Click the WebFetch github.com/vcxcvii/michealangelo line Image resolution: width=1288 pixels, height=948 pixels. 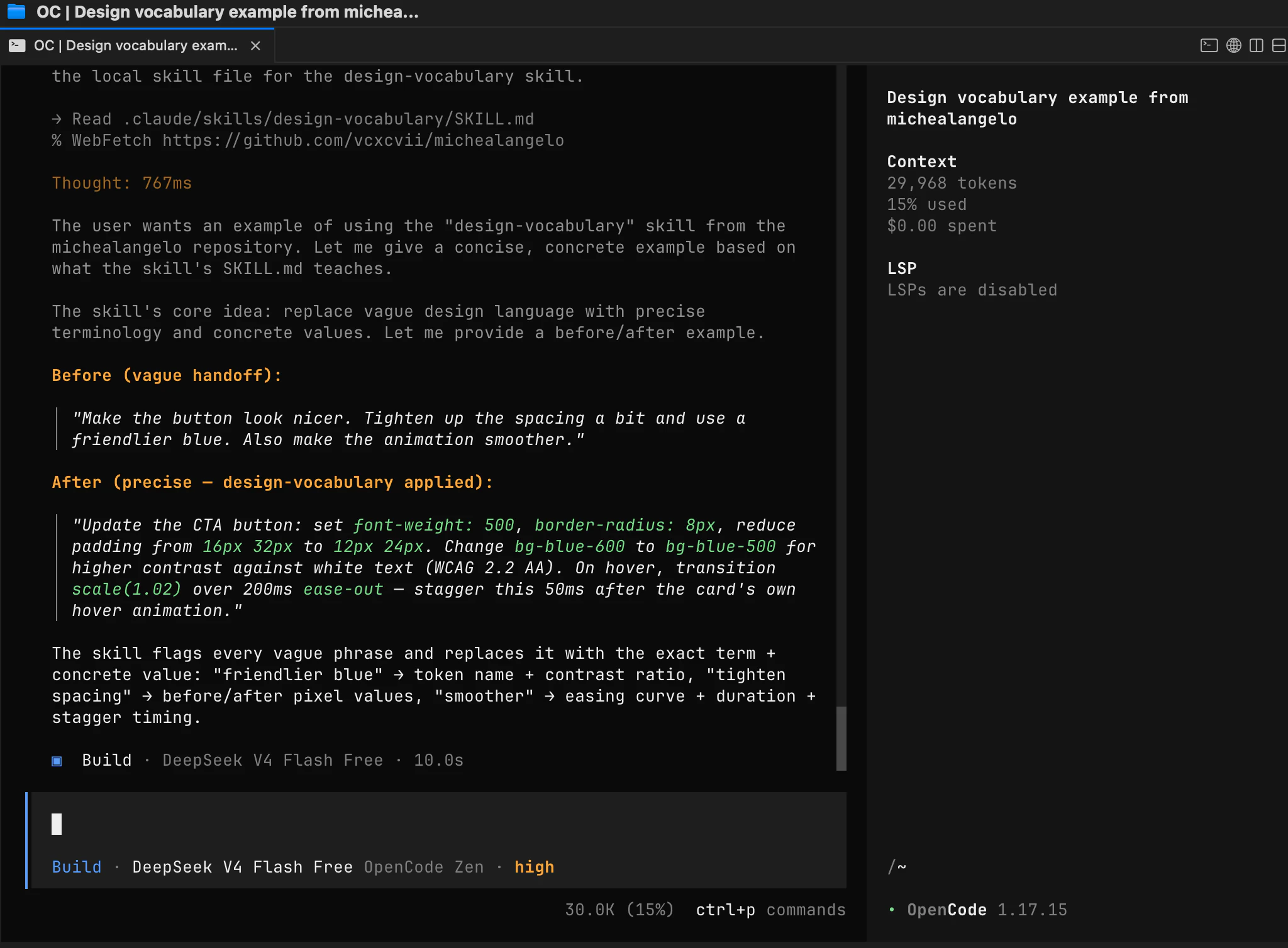tap(308, 140)
